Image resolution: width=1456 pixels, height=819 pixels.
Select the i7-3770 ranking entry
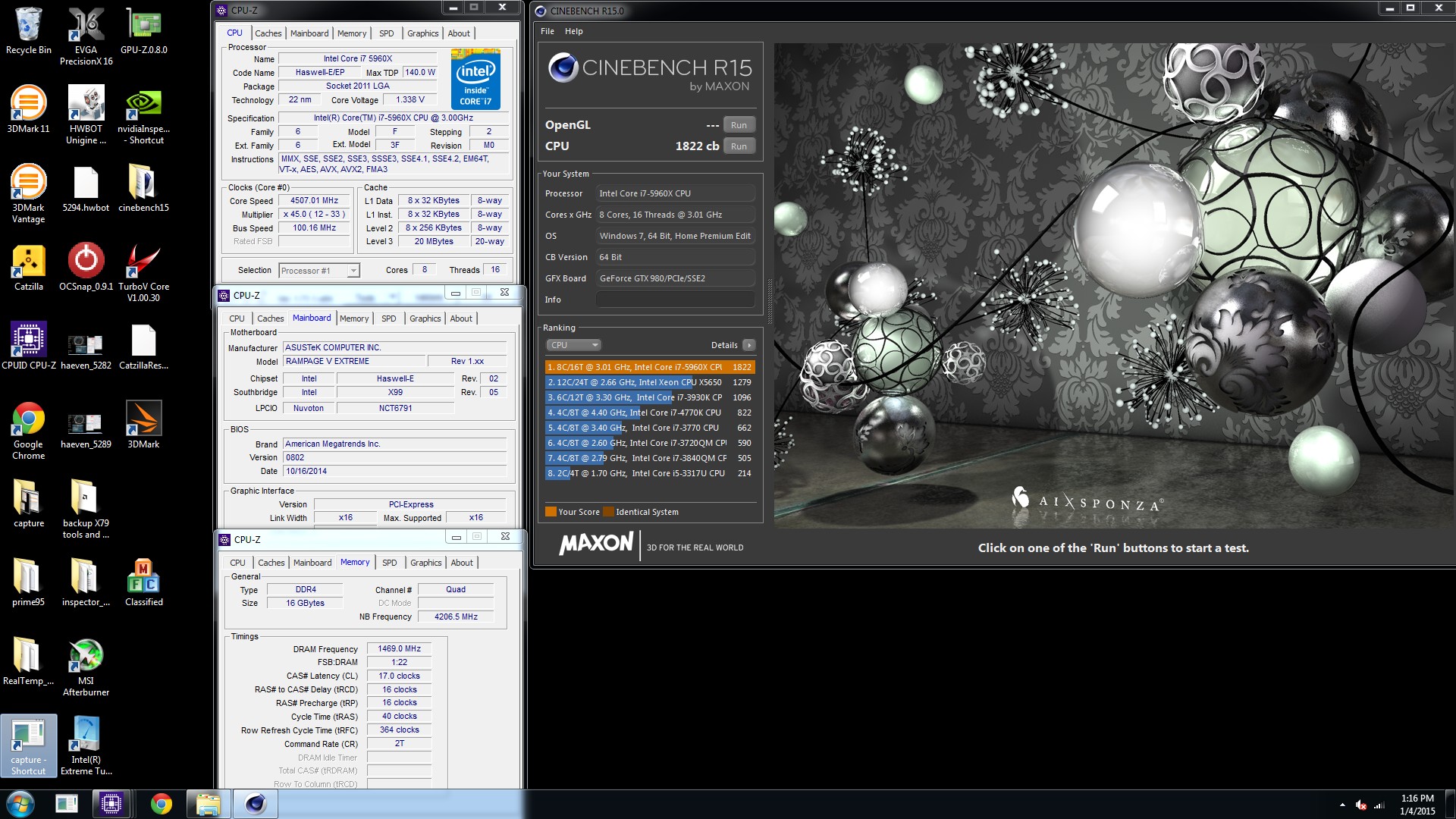pyautogui.click(x=650, y=428)
